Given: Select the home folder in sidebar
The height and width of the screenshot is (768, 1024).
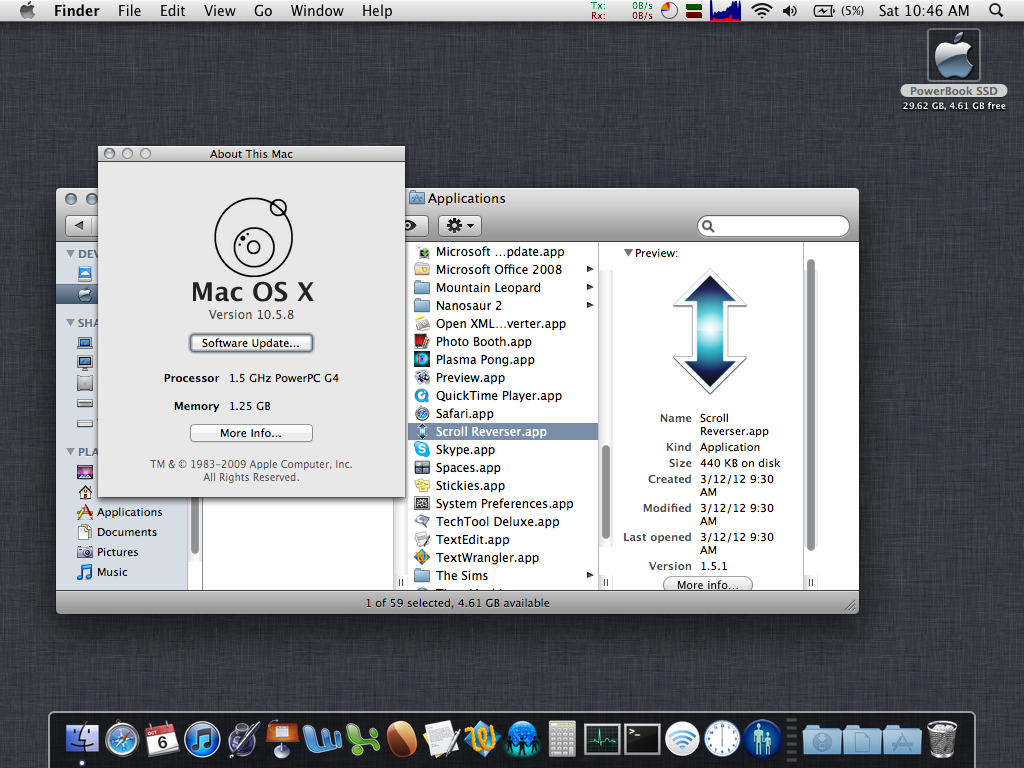Looking at the screenshot, I should 85,492.
